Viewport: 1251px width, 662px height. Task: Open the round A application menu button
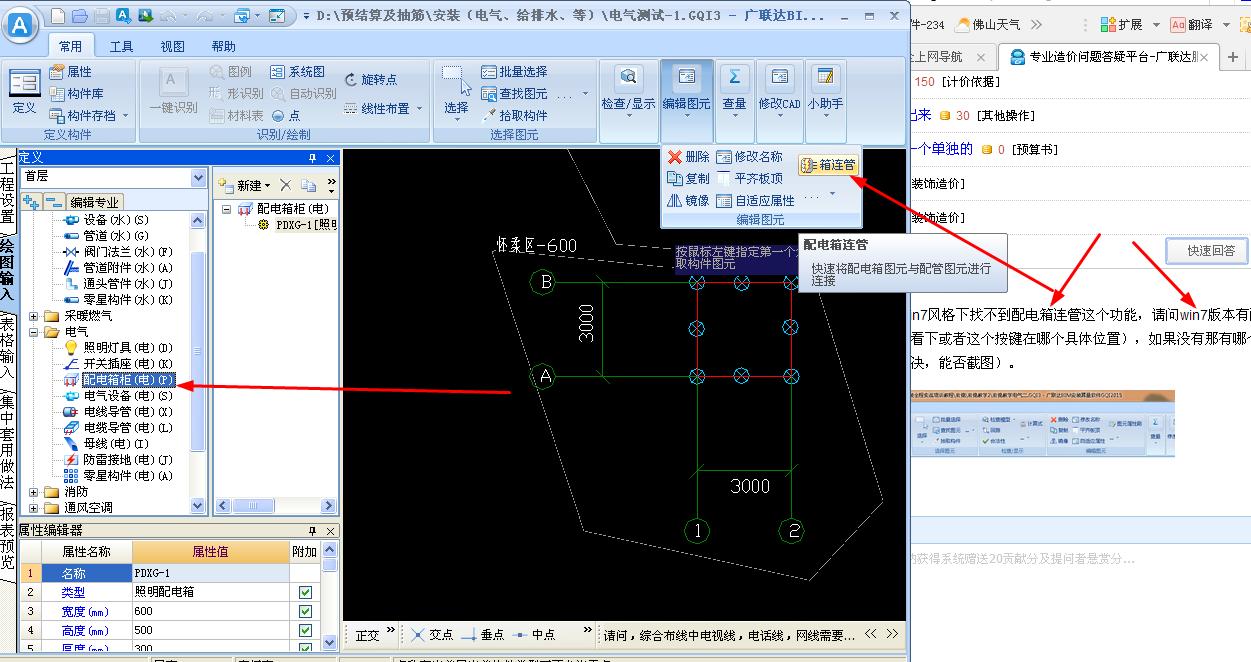click(x=20, y=27)
